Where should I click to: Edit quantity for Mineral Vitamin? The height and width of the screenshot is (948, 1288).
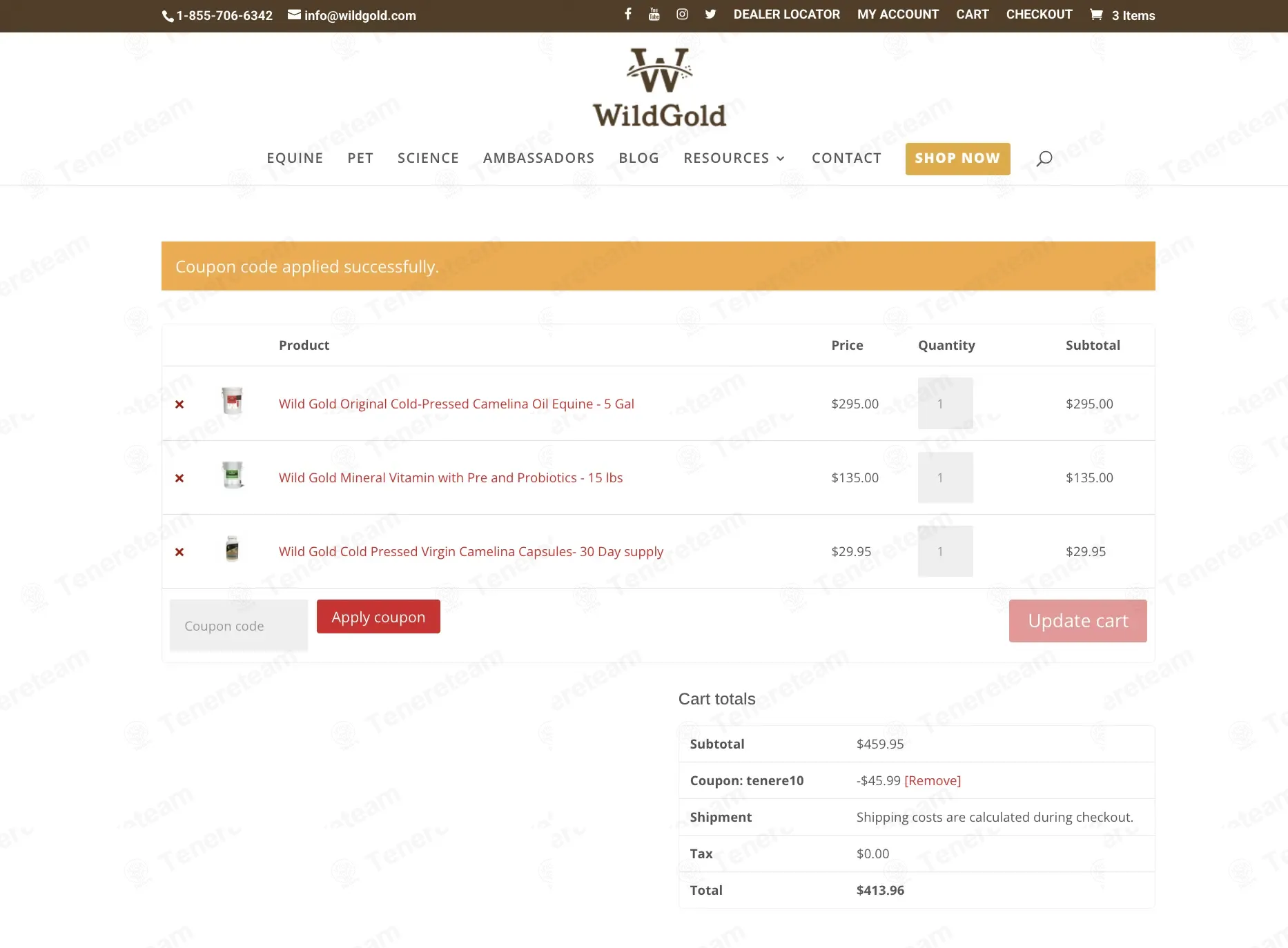coord(945,477)
